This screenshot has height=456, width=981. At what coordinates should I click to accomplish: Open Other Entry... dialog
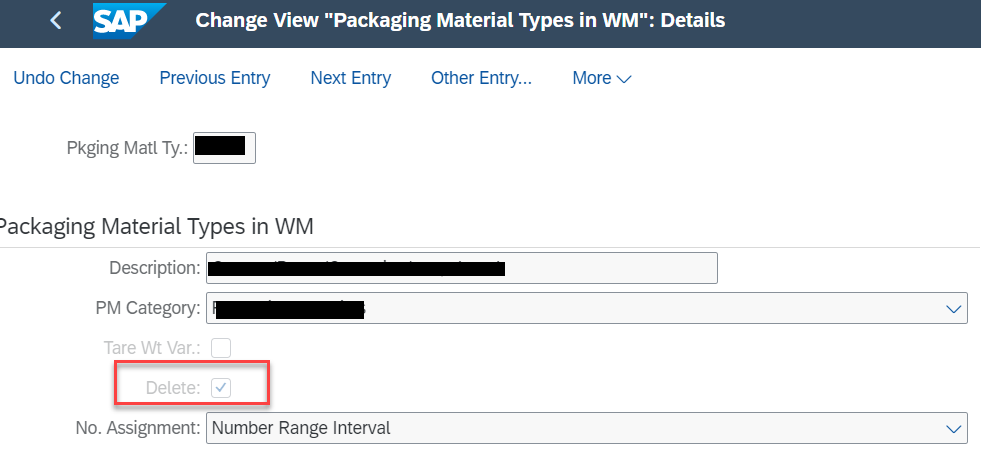(481, 78)
